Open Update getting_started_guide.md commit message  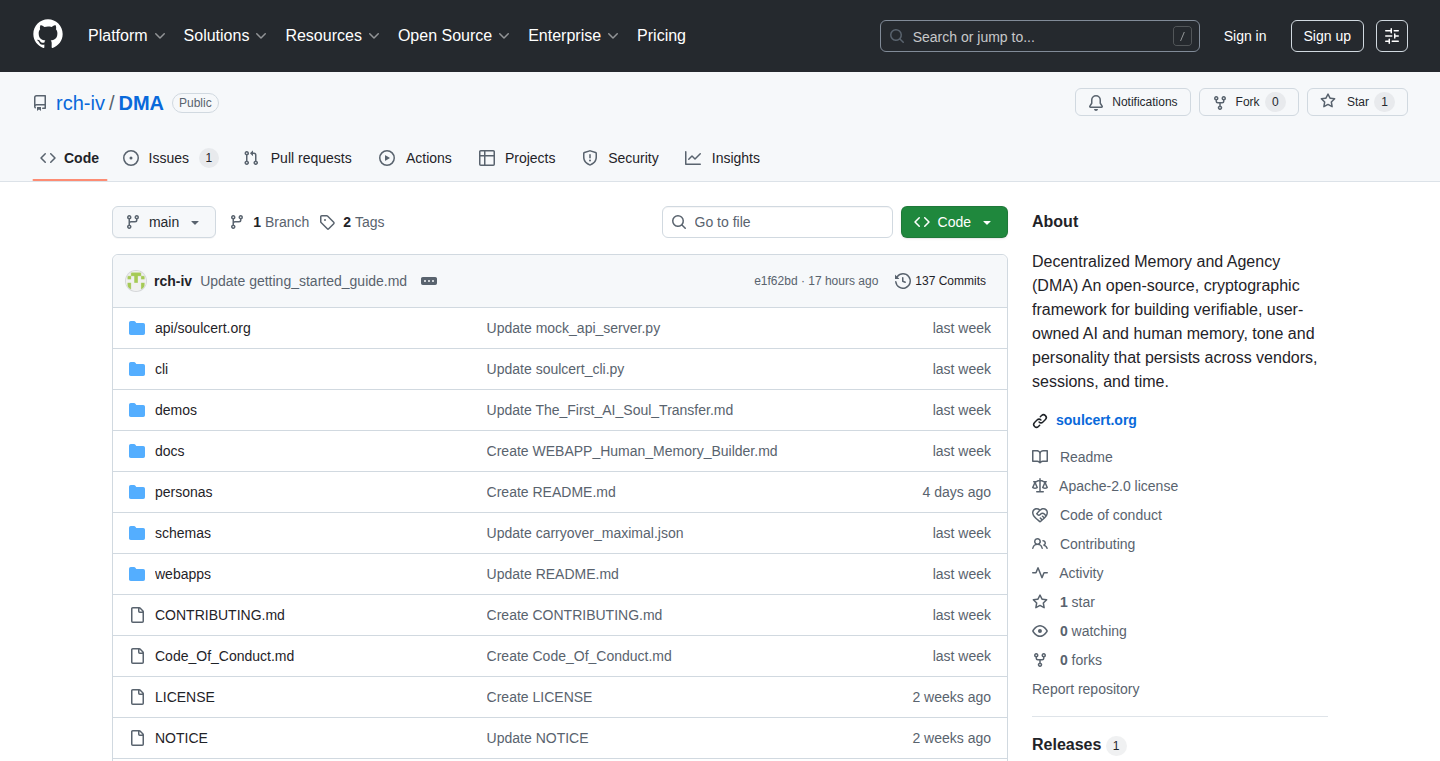tap(303, 281)
